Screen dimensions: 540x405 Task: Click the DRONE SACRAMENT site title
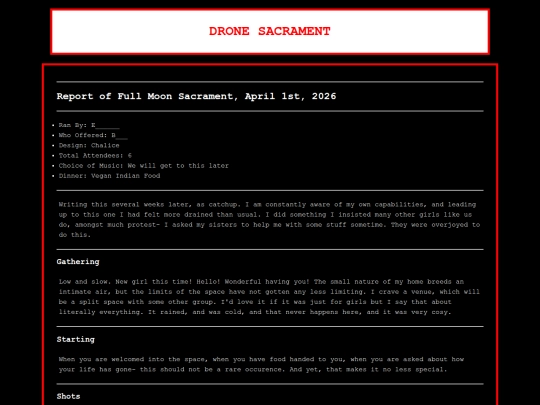(269, 31)
